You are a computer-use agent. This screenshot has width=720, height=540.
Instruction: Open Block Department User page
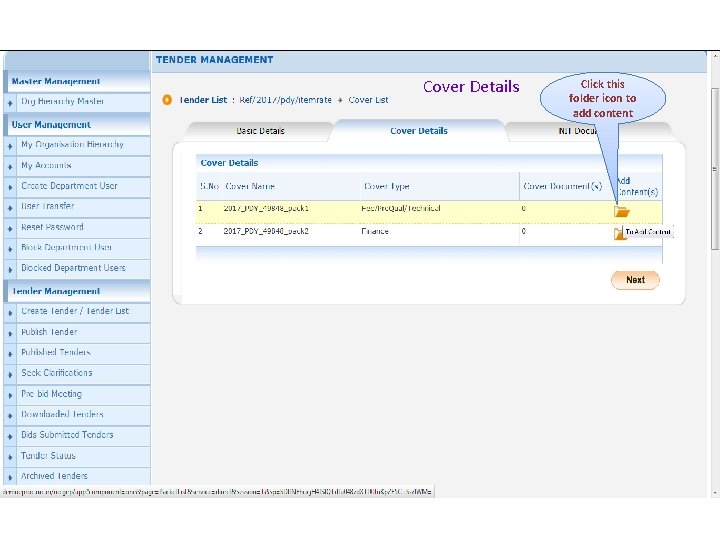tap(66, 247)
